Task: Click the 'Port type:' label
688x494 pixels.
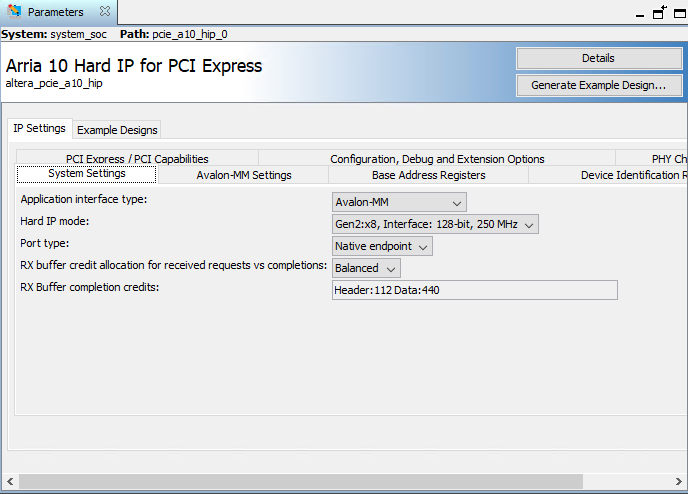Action: coord(44,243)
